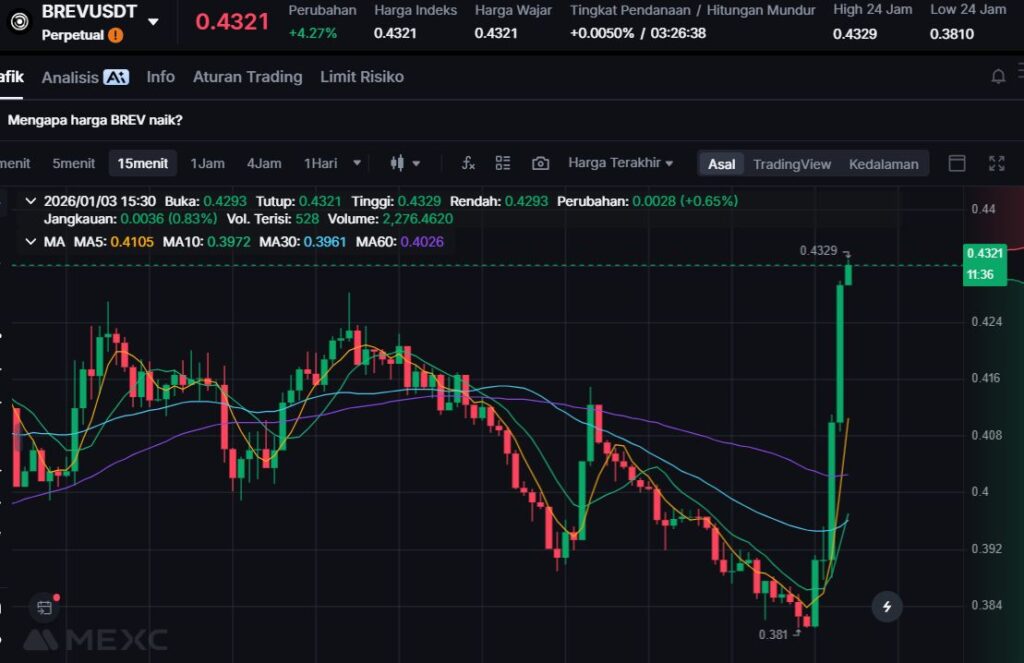Collapse the MA indicator legend

30,241
